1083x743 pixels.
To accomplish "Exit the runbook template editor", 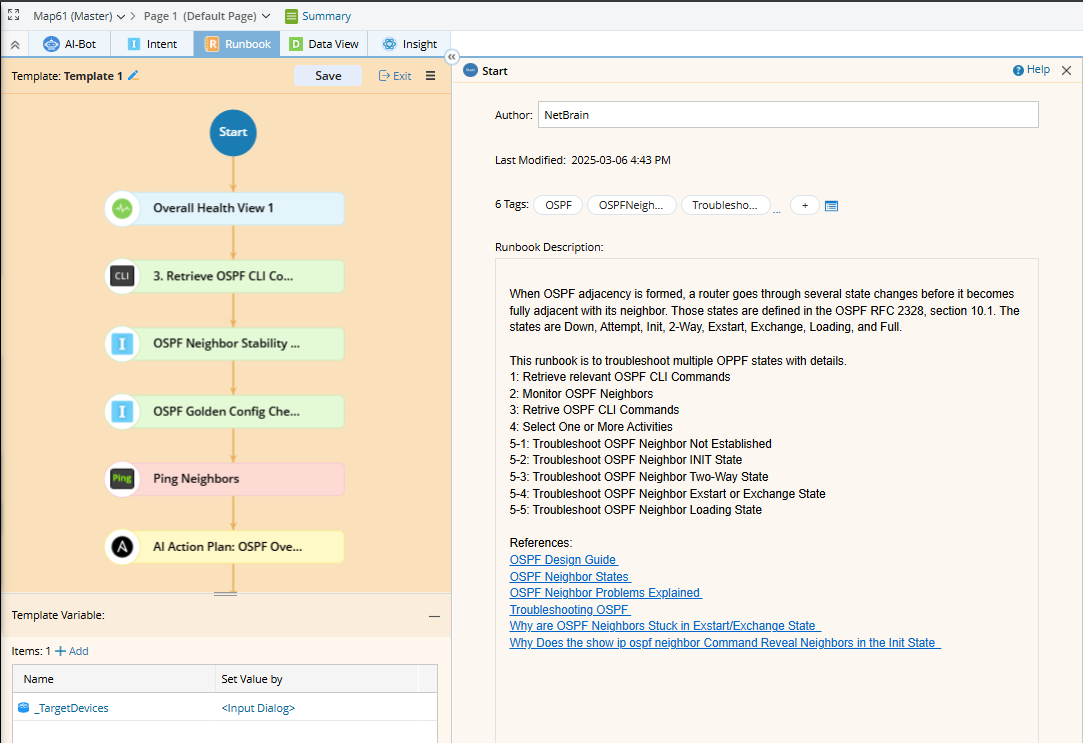I will point(395,76).
